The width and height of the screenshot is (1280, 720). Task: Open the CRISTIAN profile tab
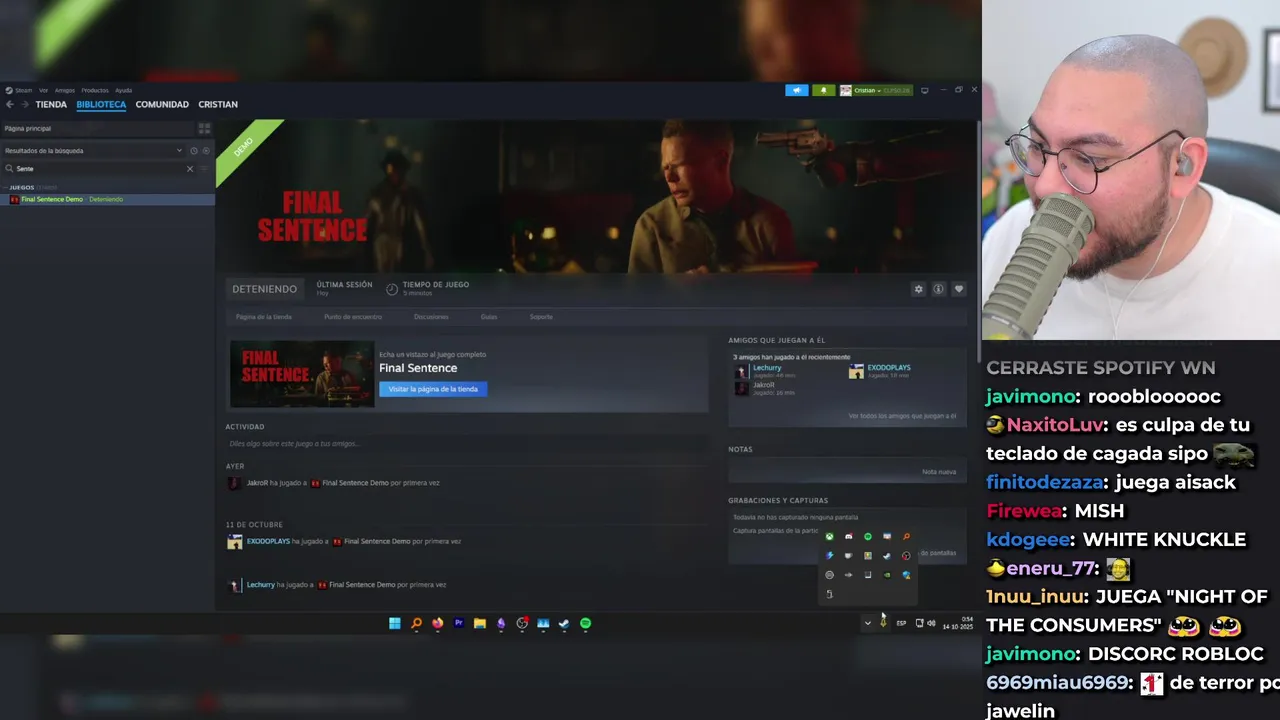point(218,104)
